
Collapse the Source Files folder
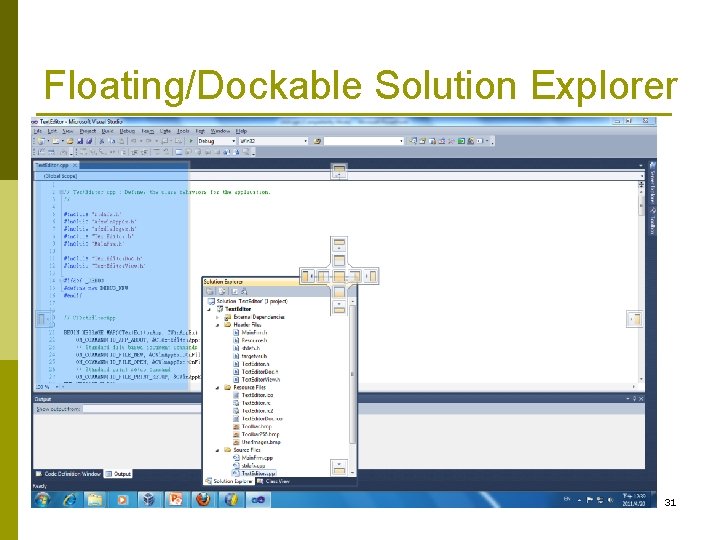[x=218, y=450]
